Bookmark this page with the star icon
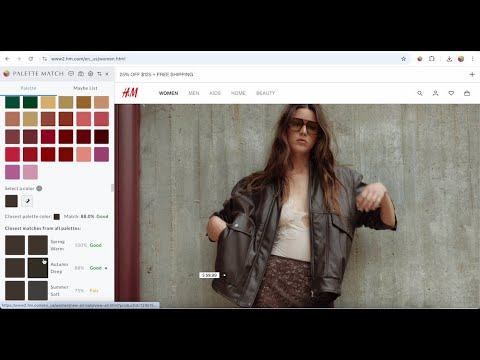480x360 pixels. pos(403,59)
